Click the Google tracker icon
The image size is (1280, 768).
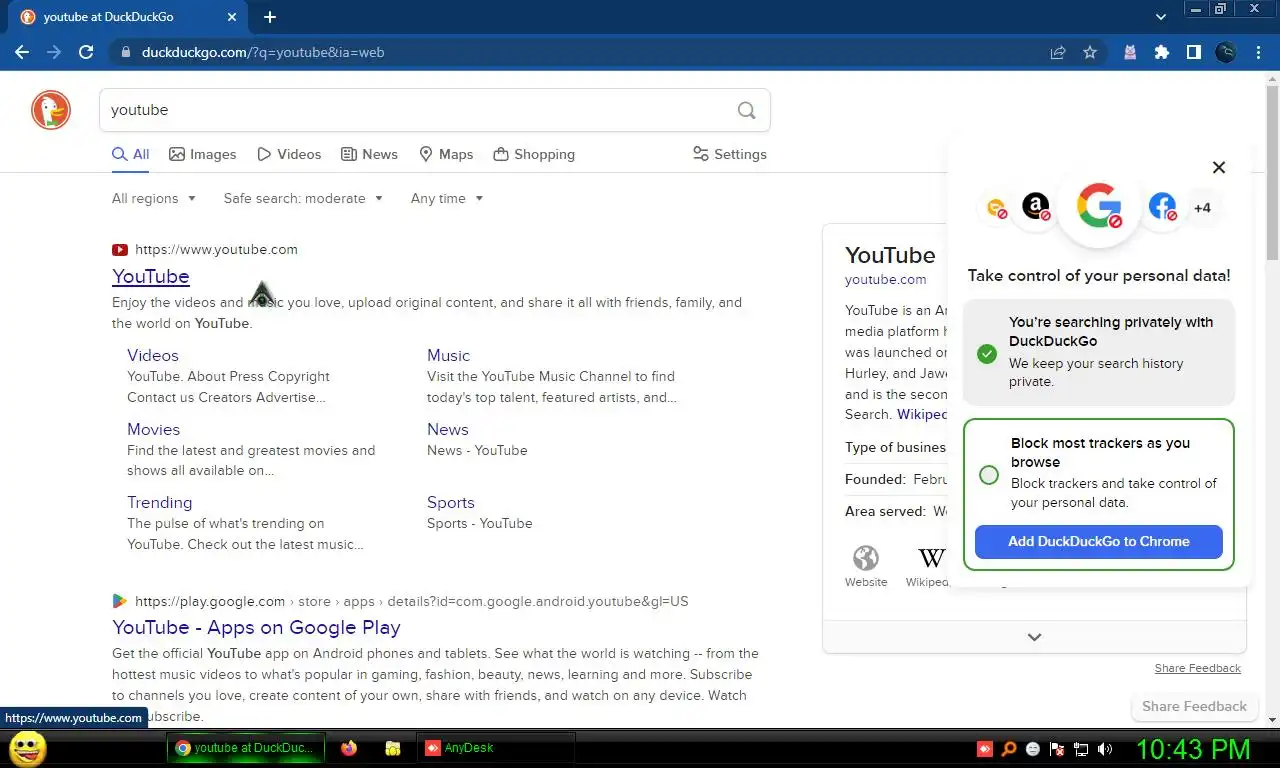tap(1099, 207)
